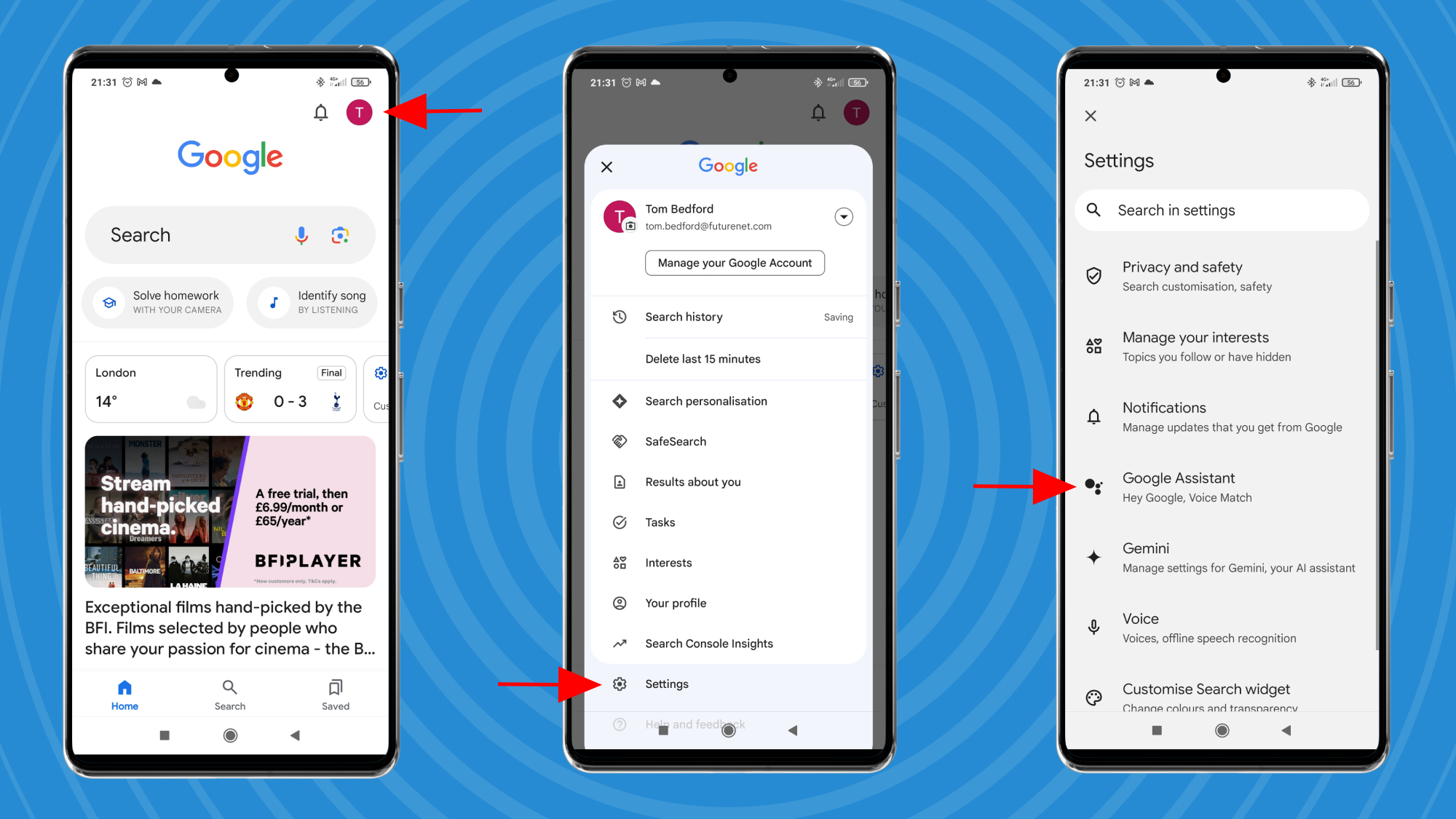Screen dimensions: 1456x819
Task: Open Settings from account menu
Action: click(x=665, y=683)
